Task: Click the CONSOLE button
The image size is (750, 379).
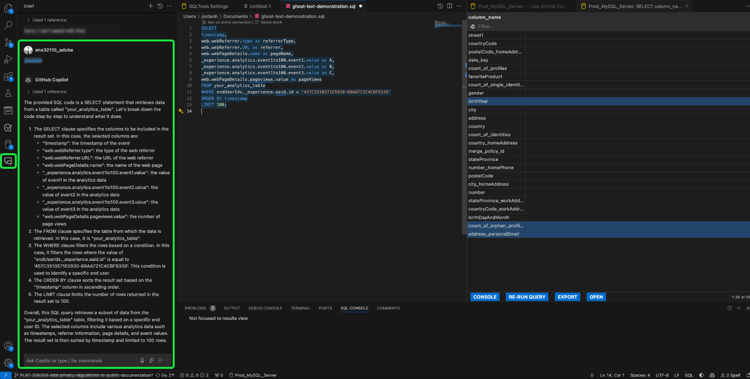Action: point(485,297)
